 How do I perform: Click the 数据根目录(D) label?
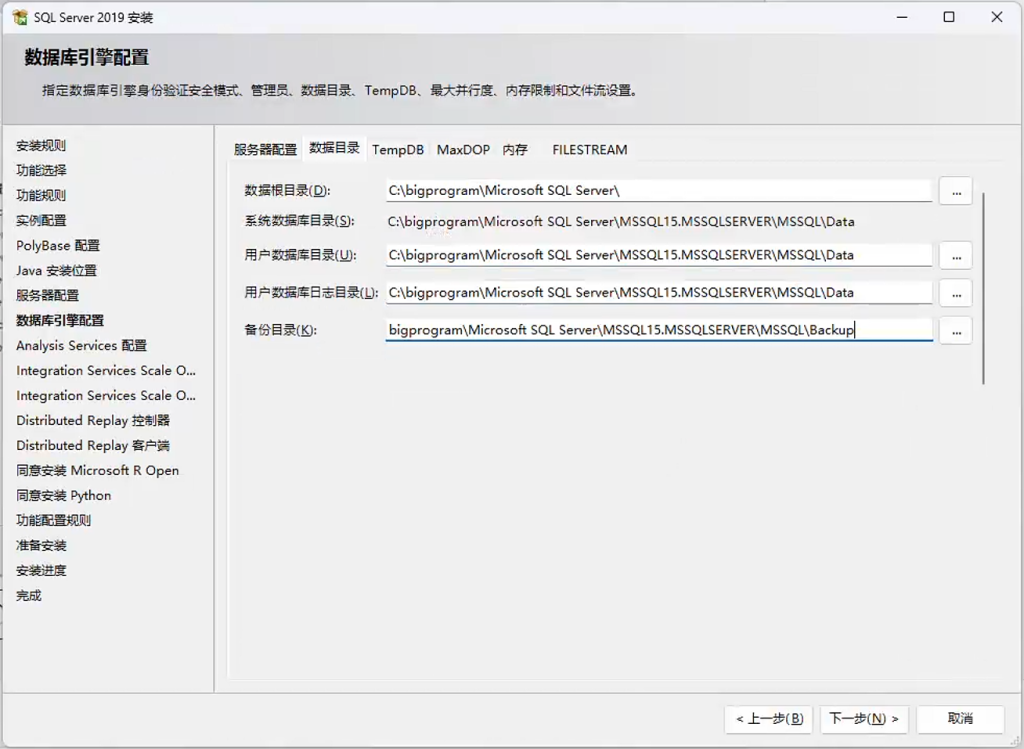click(x=287, y=191)
